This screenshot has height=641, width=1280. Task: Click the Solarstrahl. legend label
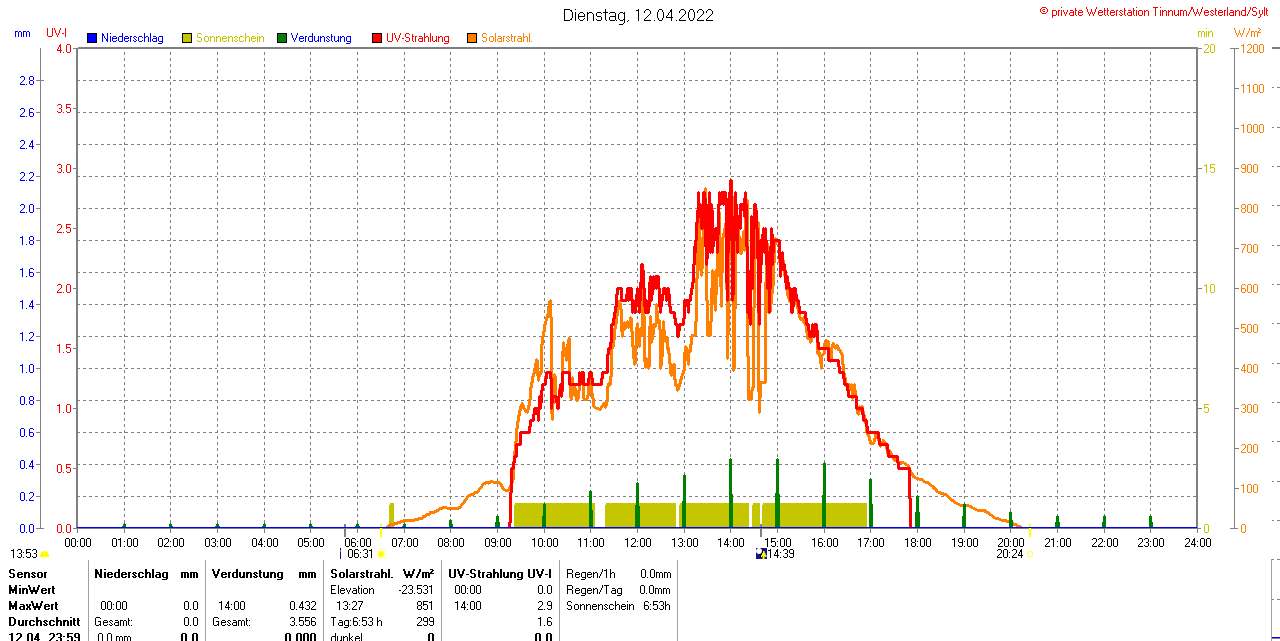click(x=507, y=38)
